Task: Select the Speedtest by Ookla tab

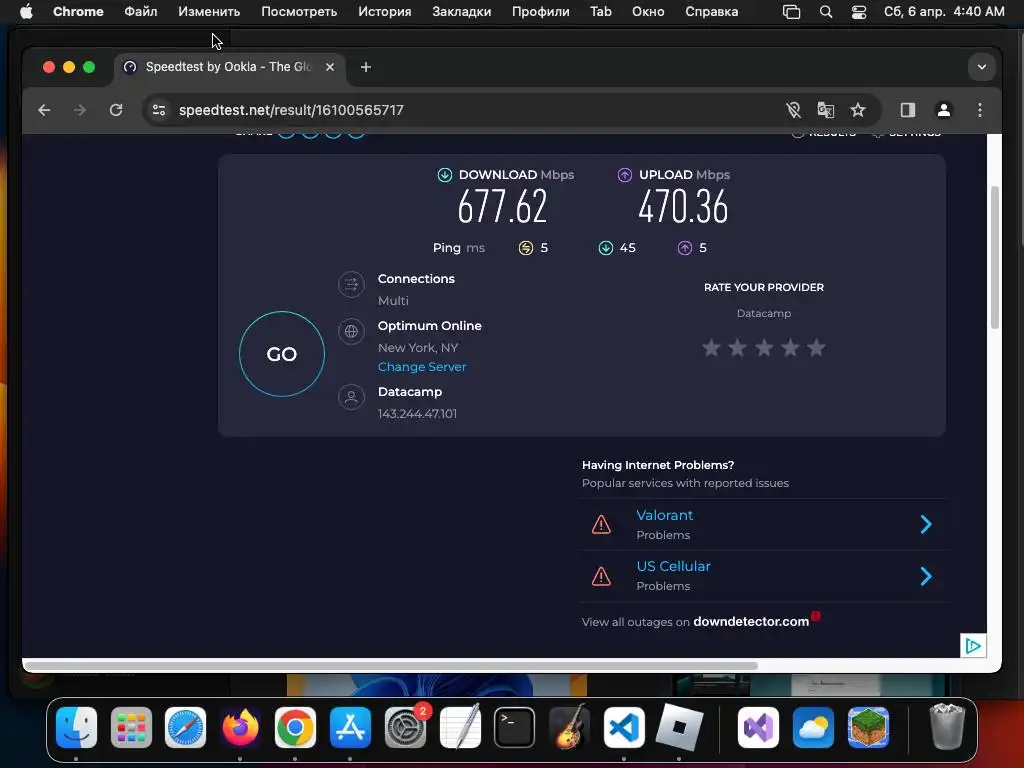Action: point(229,67)
